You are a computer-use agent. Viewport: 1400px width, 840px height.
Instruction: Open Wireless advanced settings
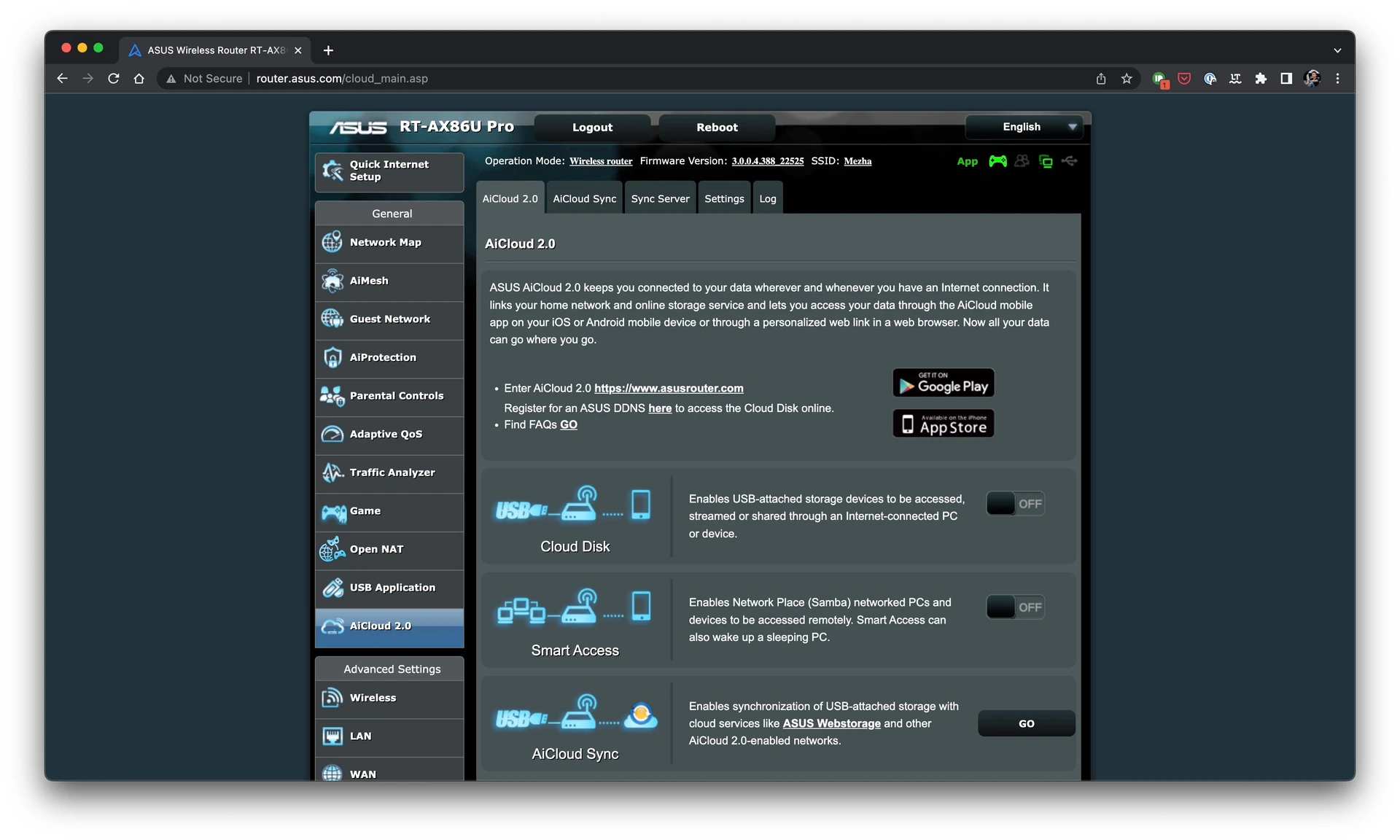coord(389,698)
